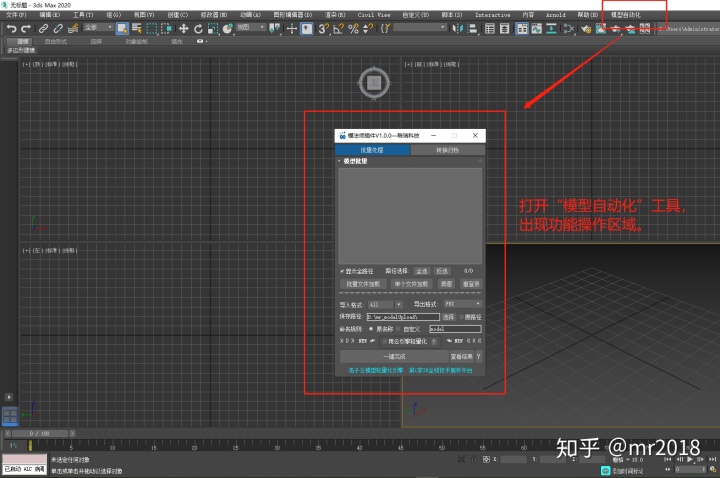Viewport: 720px width, 478px height.
Task: Toggle the Scene Explorer
Action: click(490, 29)
